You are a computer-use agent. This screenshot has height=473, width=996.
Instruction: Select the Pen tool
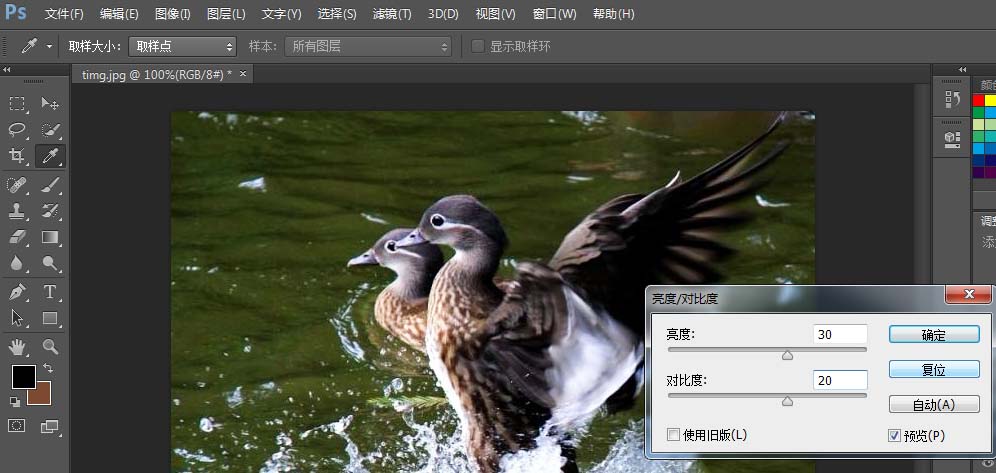17,292
